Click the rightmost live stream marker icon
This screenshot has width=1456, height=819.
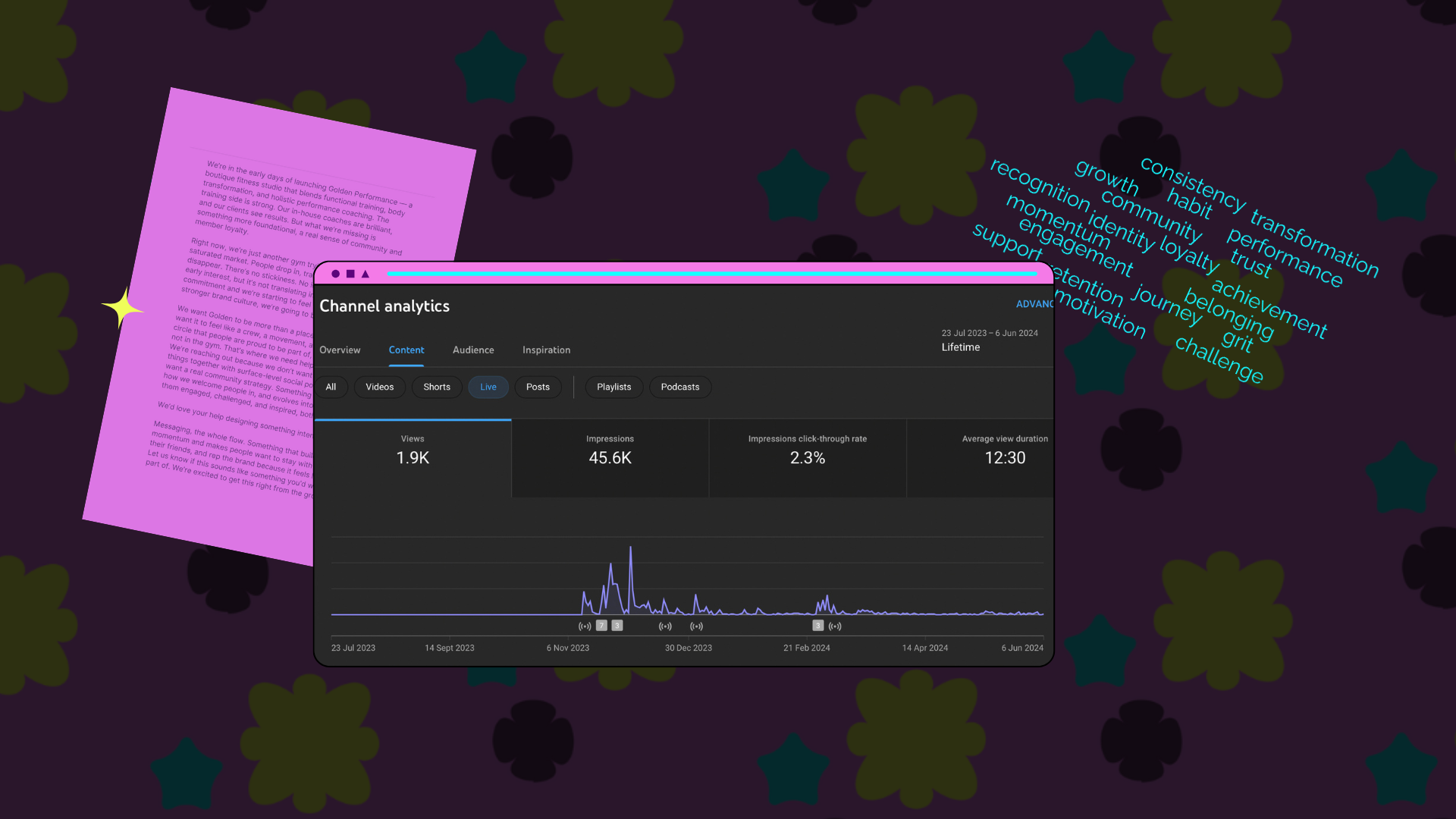(835, 626)
